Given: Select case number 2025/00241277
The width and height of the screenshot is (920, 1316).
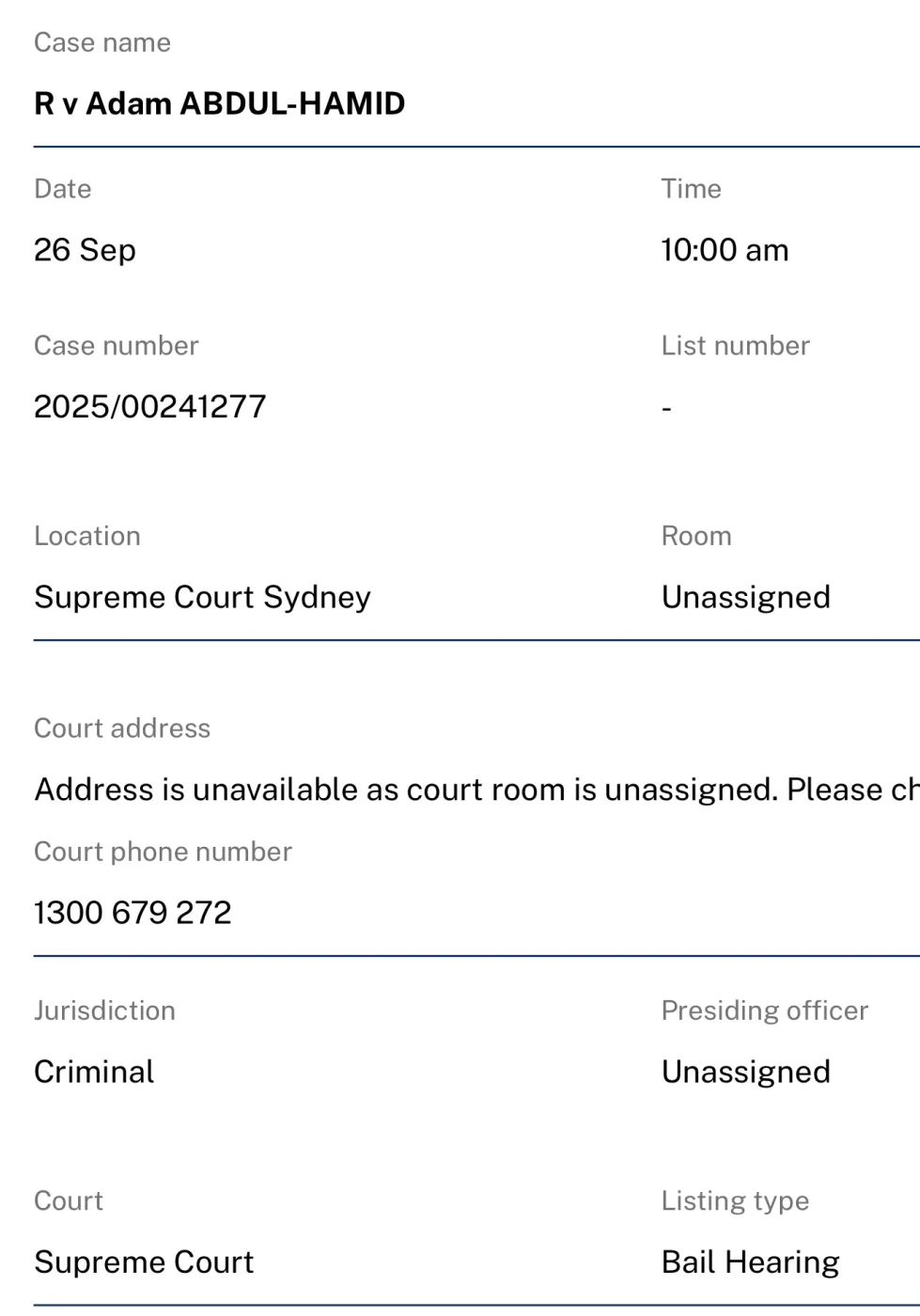Looking at the screenshot, I should (150, 407).
